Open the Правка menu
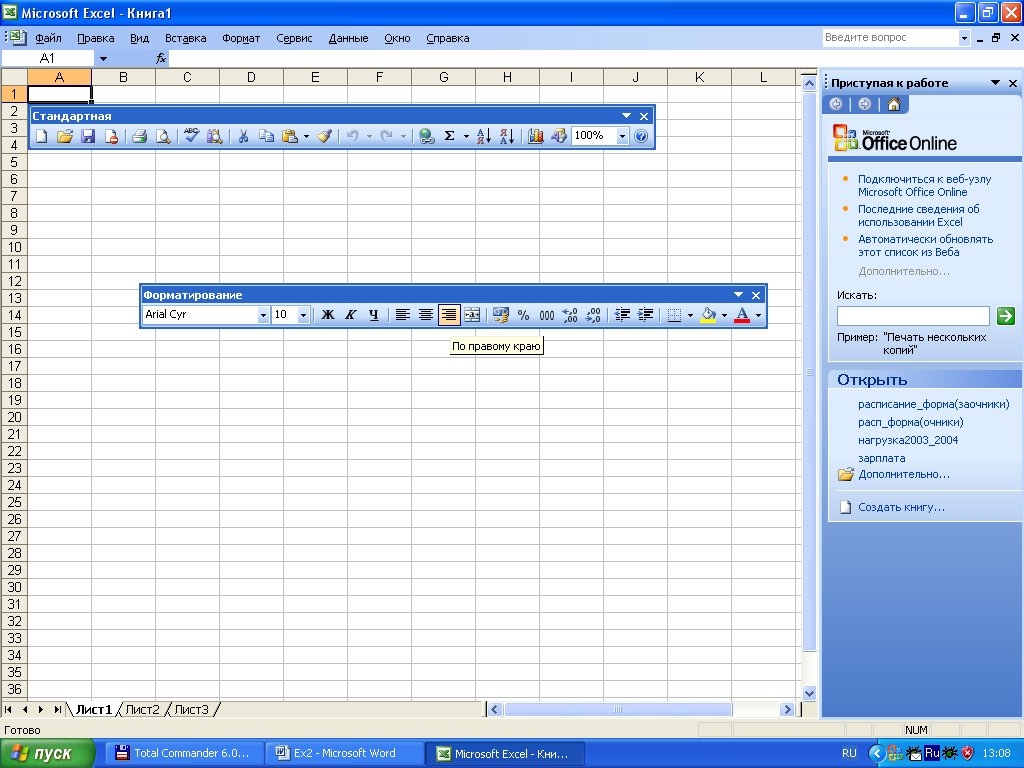Screen dimensions: 1024x768 pyautogui.click(x=95, y=38)
